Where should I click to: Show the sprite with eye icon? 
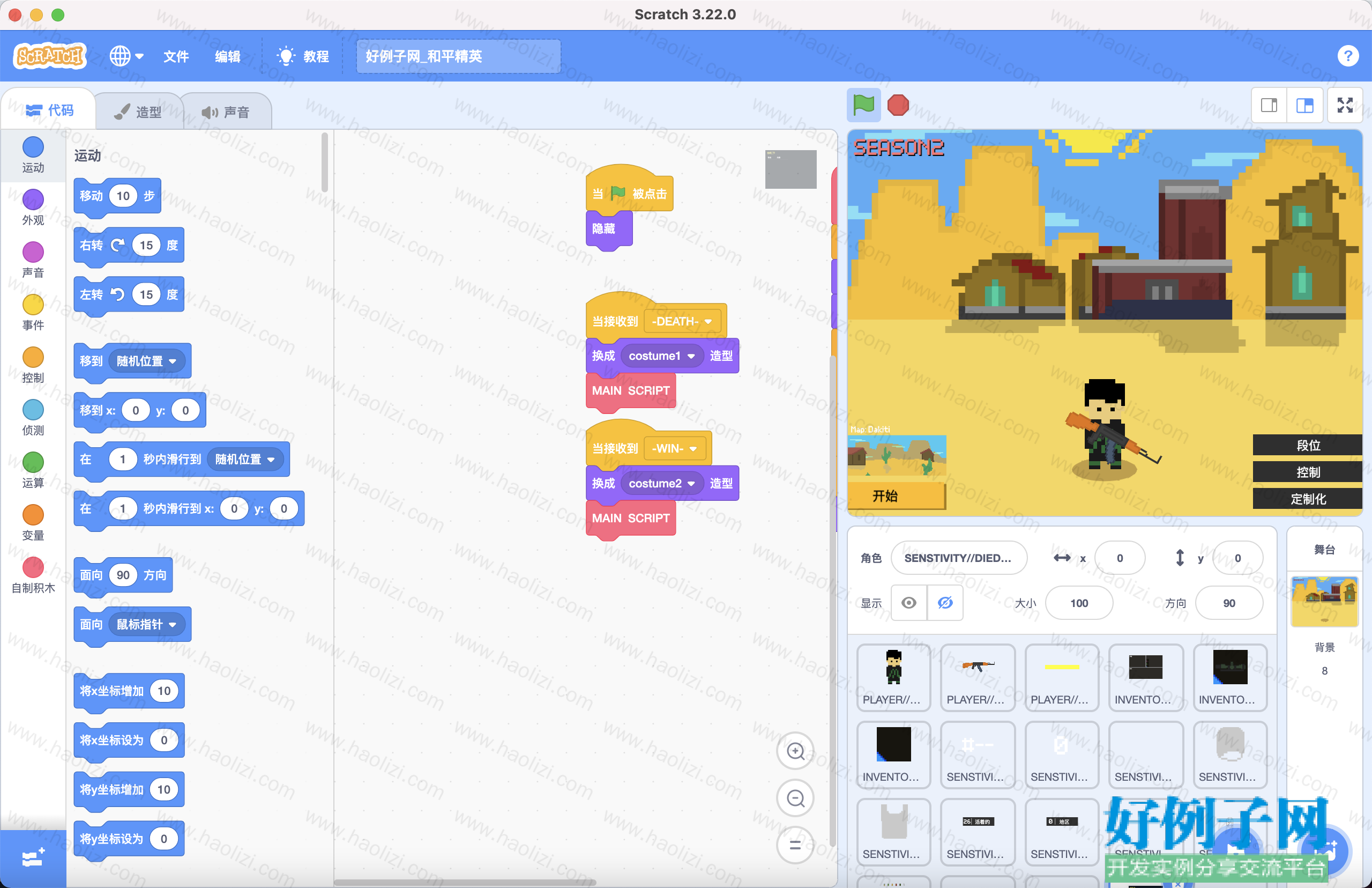[909, 603]
